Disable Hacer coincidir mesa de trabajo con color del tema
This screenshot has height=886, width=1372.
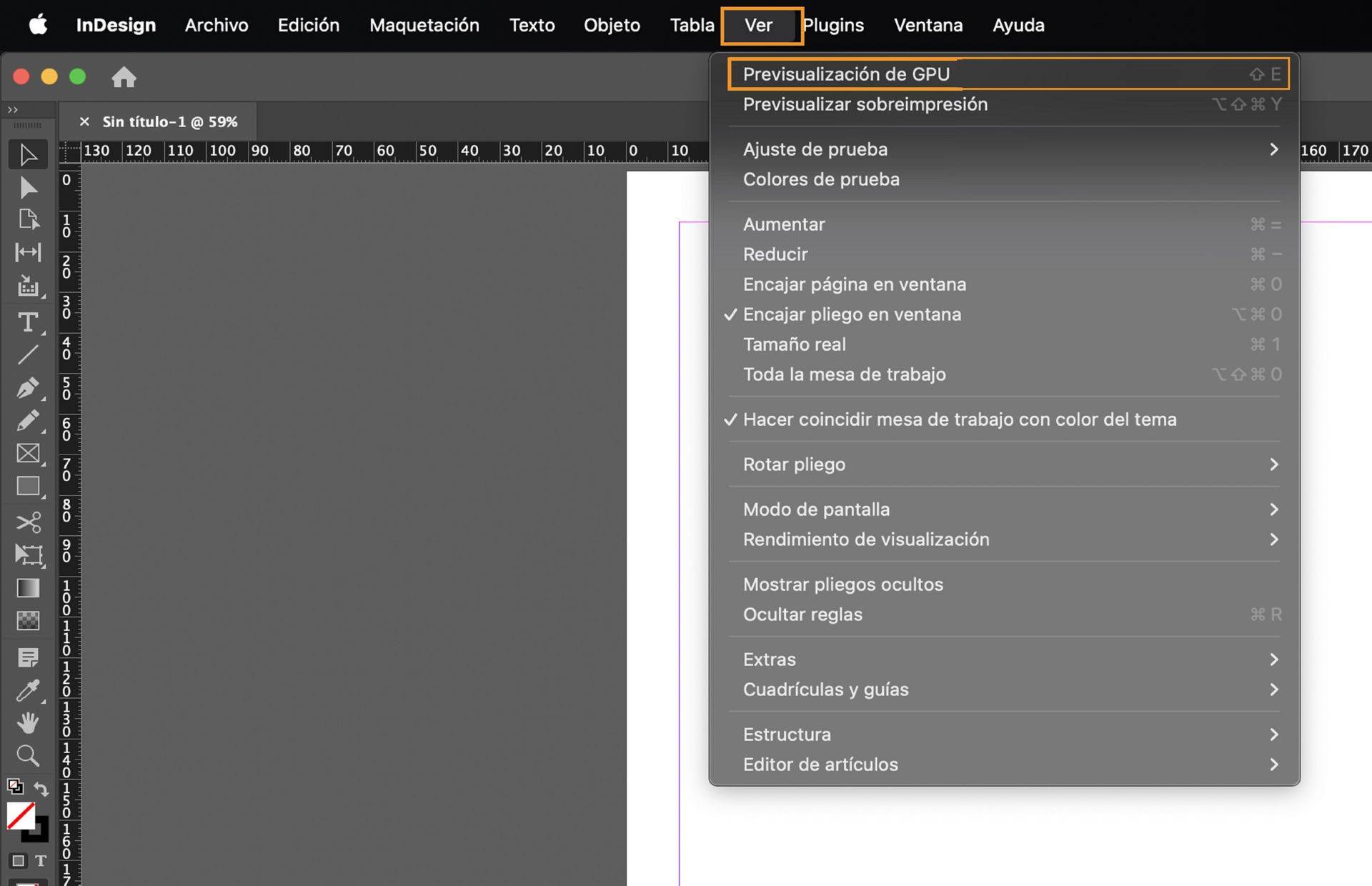pos(960,419)
